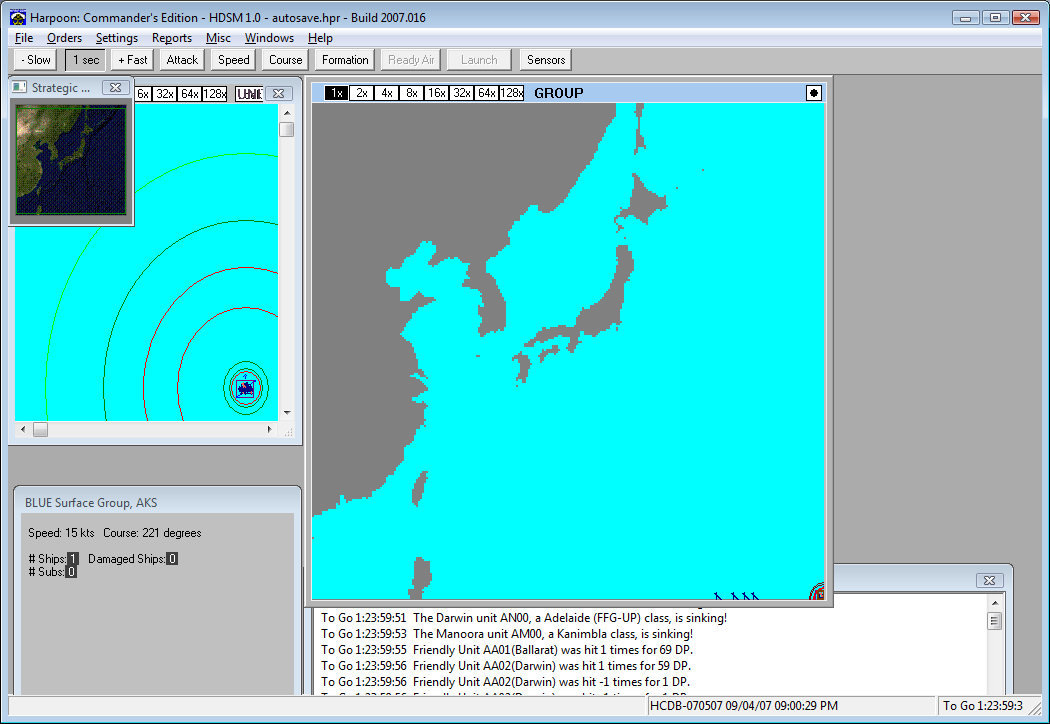
Task: Click the Strategic map thumbnail of Japan
Action: click(70, 160)
